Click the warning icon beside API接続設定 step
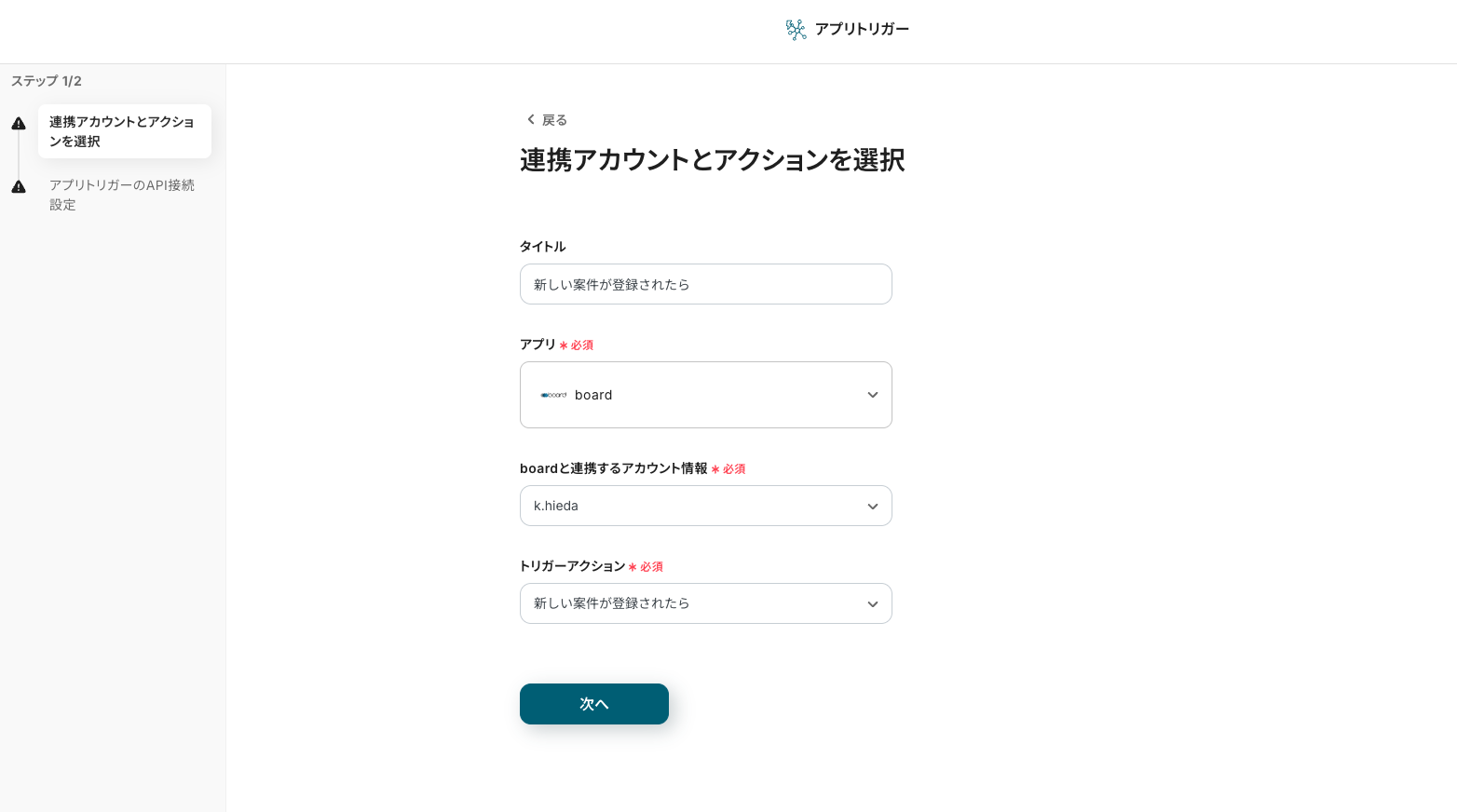The width and height of the screenshot is (1457, 812). [19, 187]
